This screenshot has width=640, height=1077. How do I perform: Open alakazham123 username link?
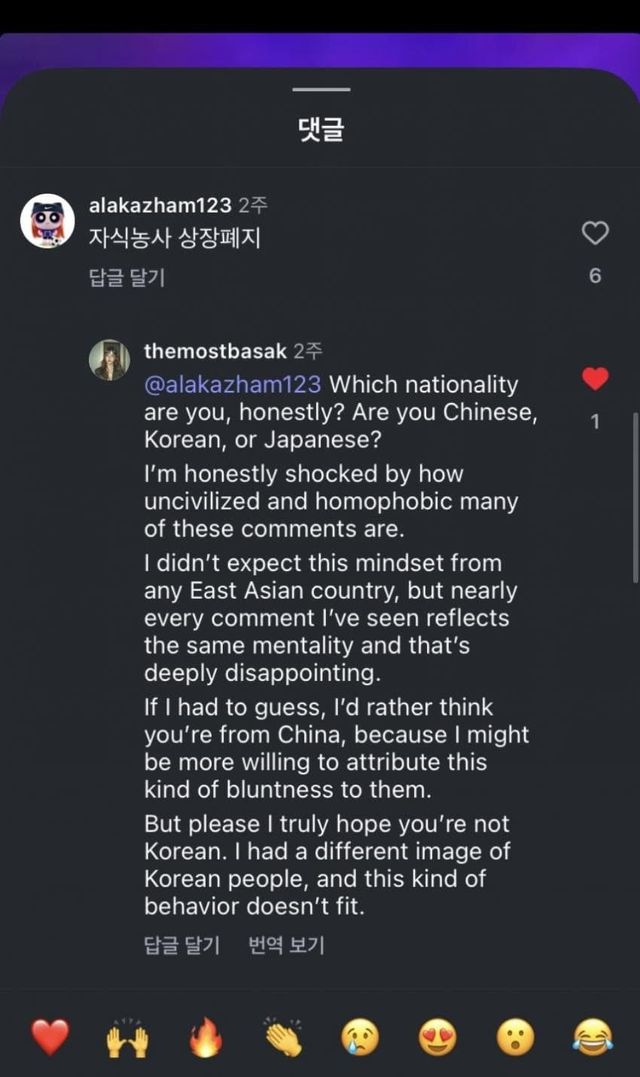point(160,206)
